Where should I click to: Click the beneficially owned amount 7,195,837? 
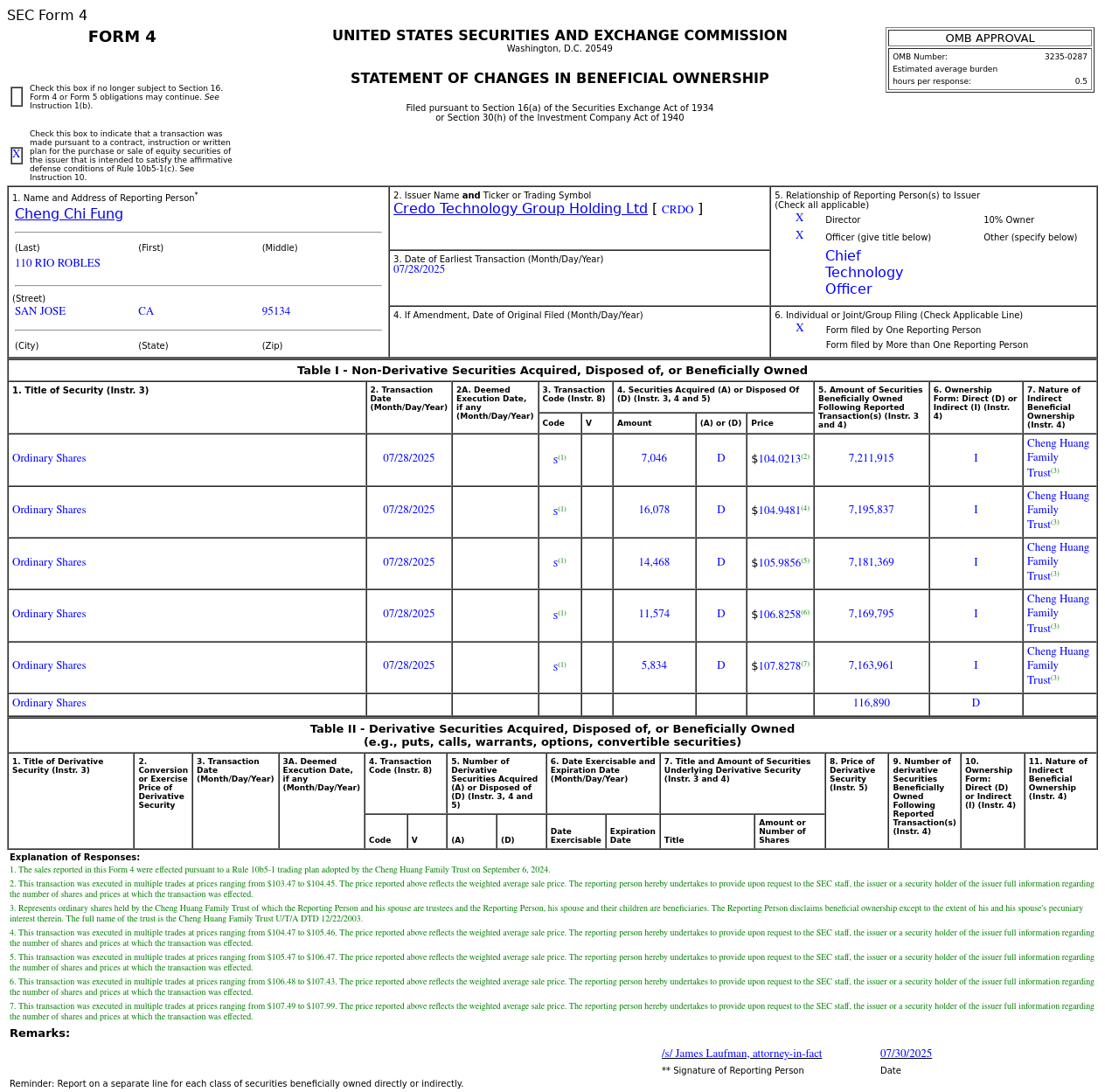[x=871, y=510]
